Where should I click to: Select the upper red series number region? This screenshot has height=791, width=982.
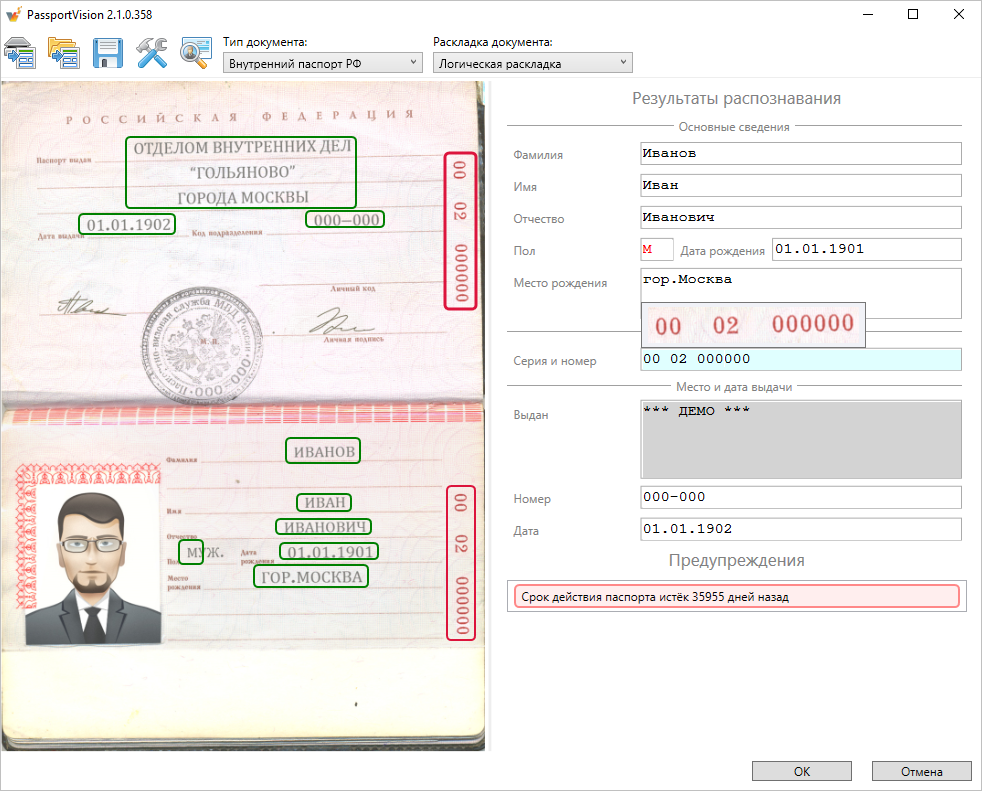pyautogui.click(x=460, y=231)
